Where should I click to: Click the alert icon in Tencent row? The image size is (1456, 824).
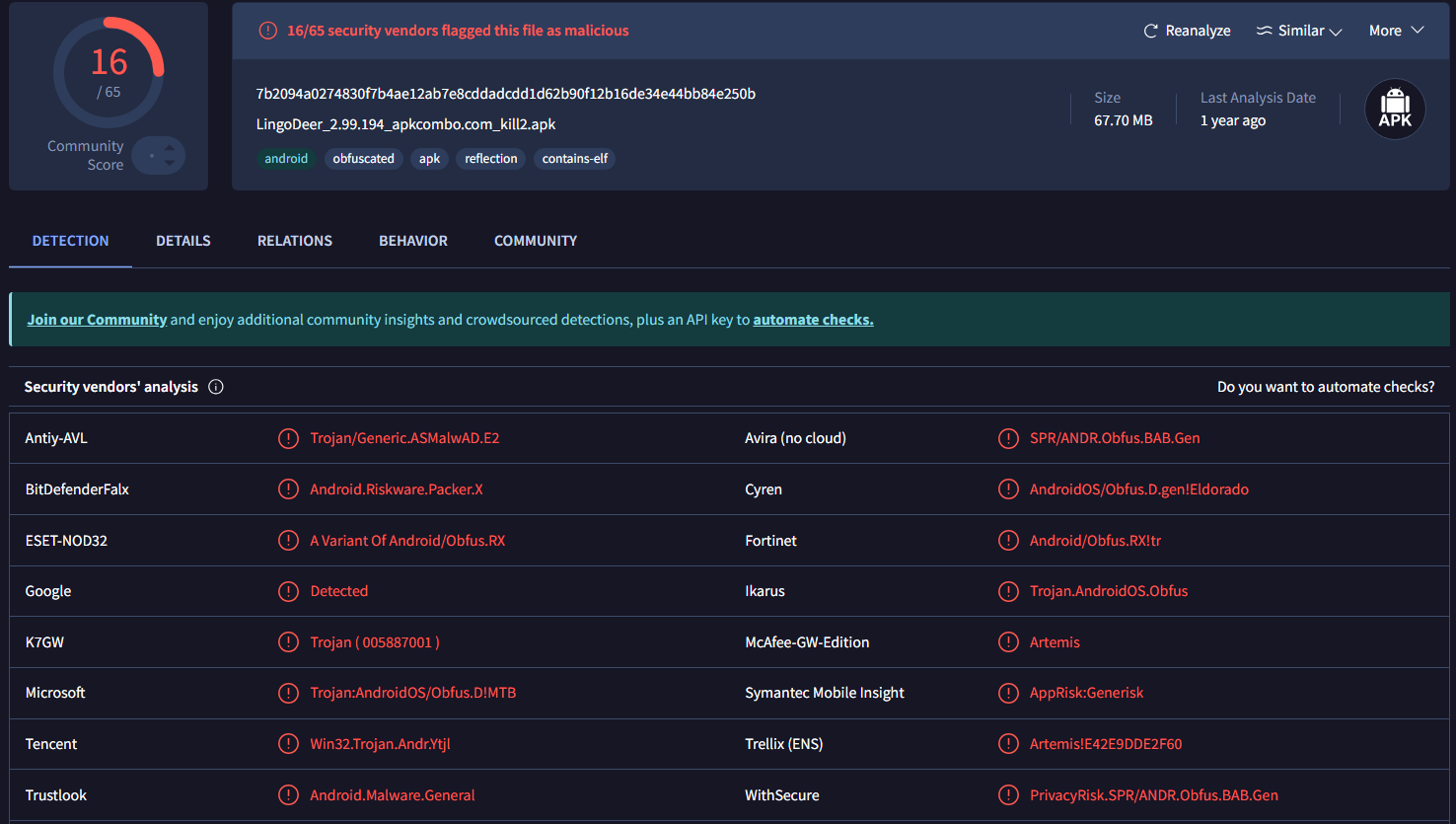(288, 744)
